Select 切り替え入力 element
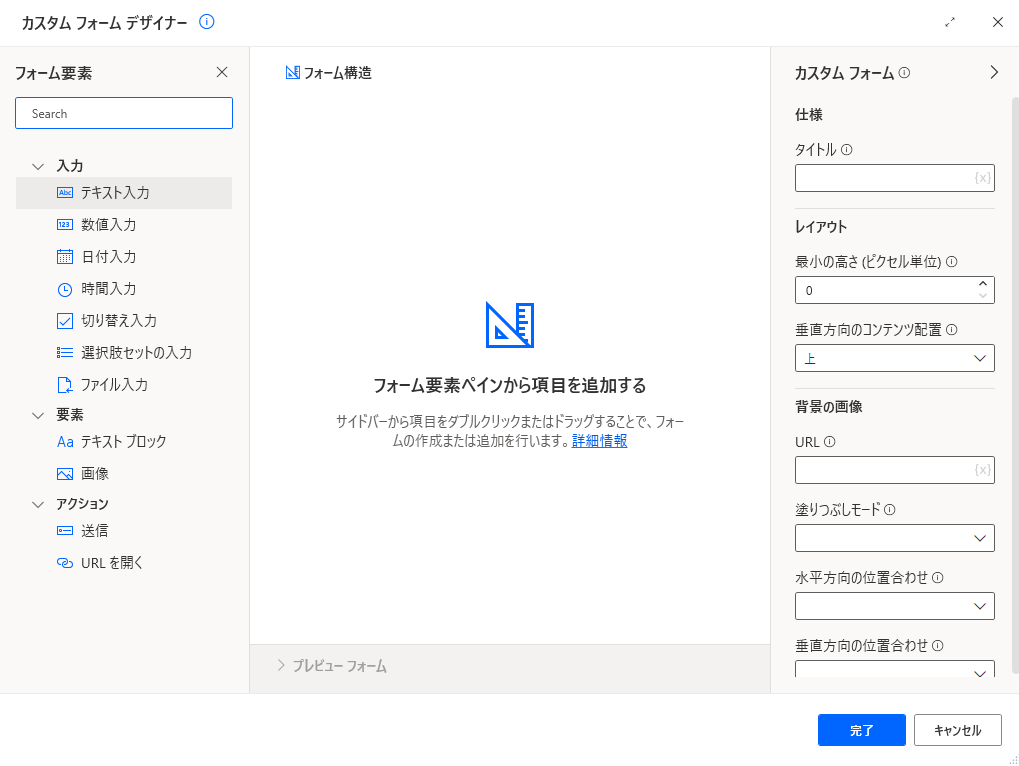This screenshot has height=766, width=1019. coord(123,321)
